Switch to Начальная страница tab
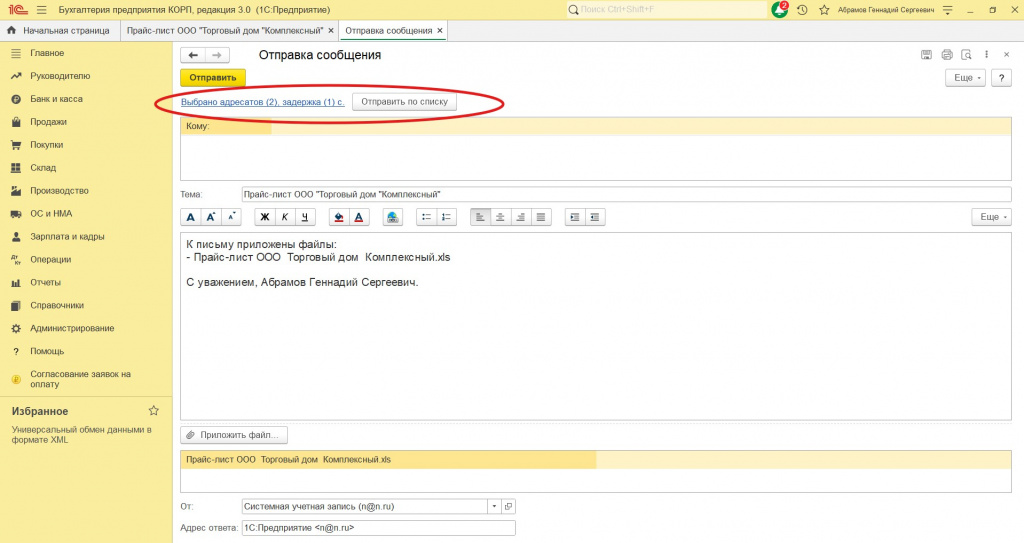Screen dimensions: 1024x543 (x=59, y=31)
